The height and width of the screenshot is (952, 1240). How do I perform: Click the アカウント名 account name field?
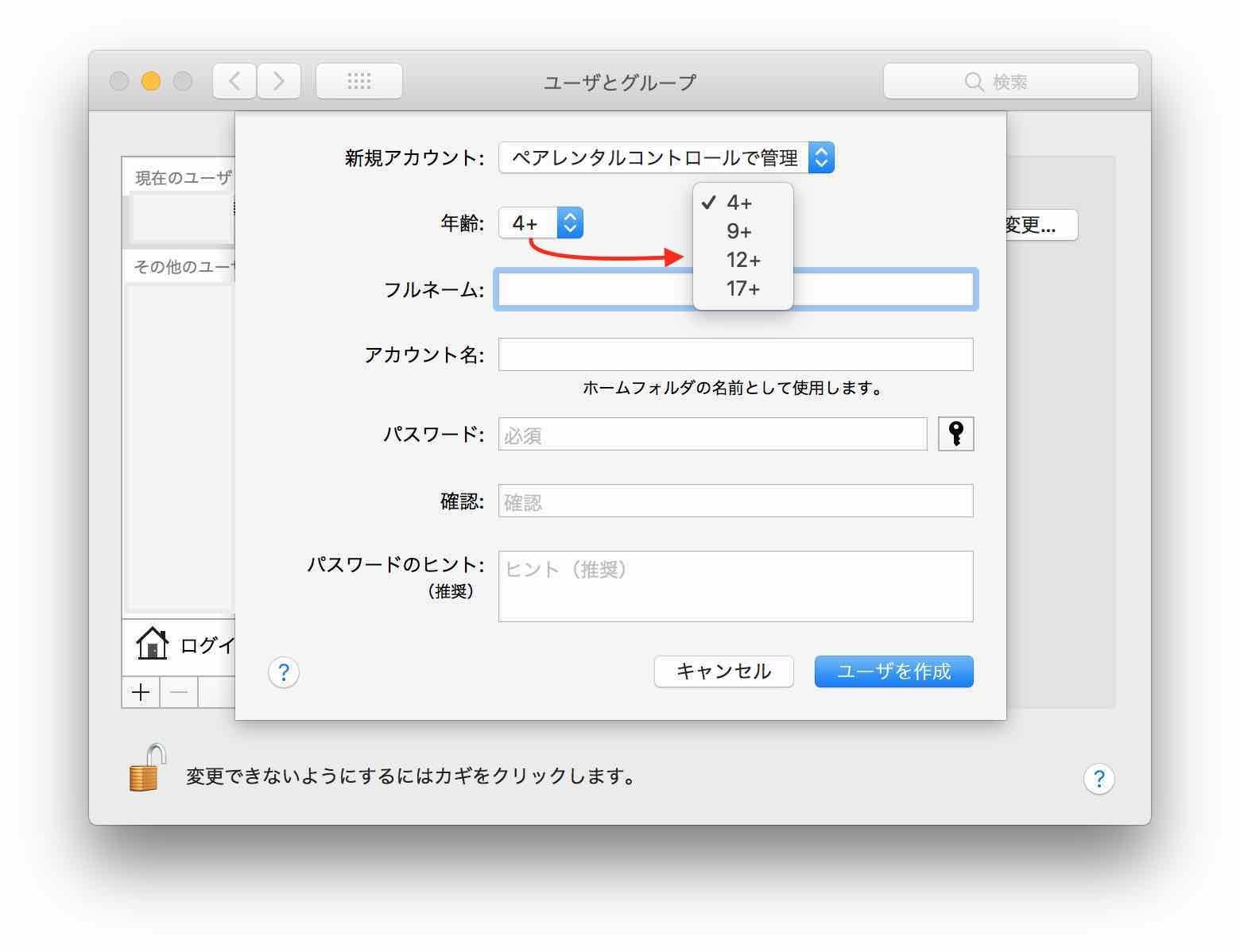click(736, 354)
